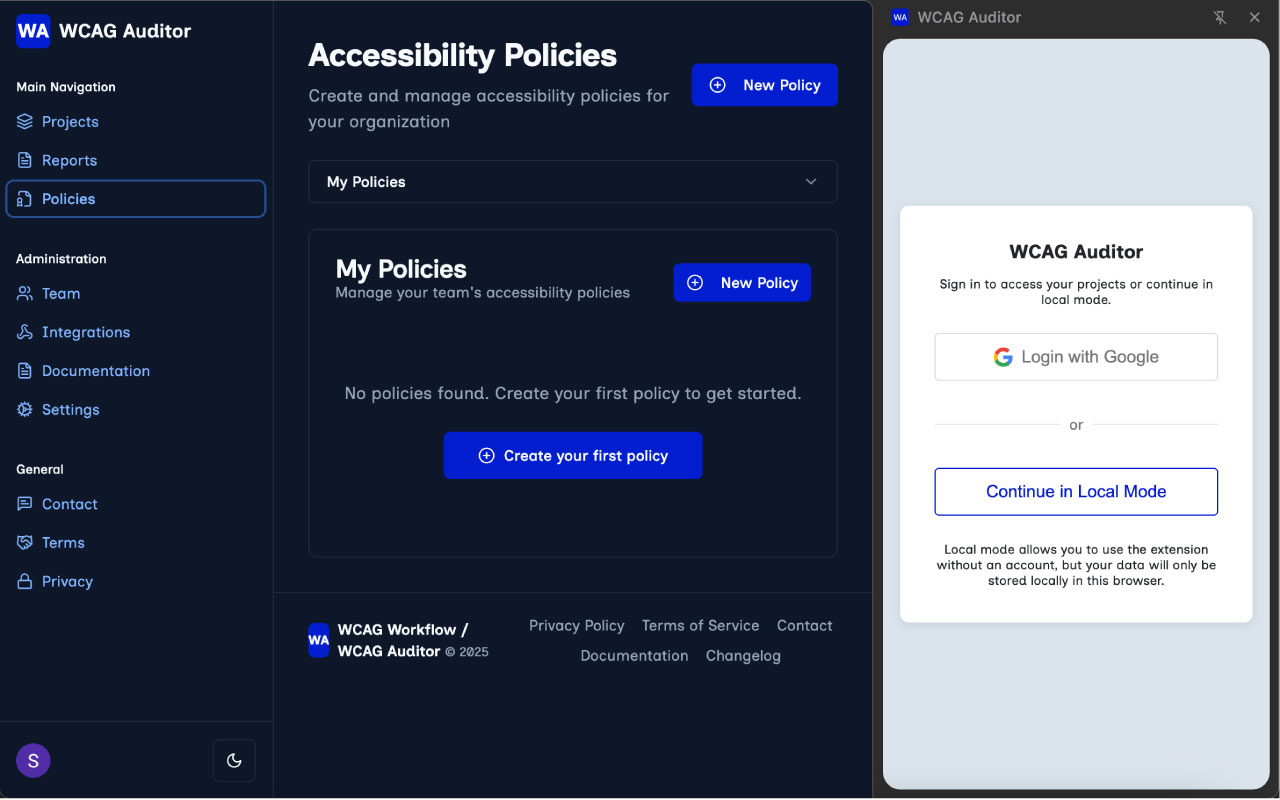Toggle dark mode with the moon button
Image resolution: width=1280 pixels, height=800 pixels.
tap(234, 761)
